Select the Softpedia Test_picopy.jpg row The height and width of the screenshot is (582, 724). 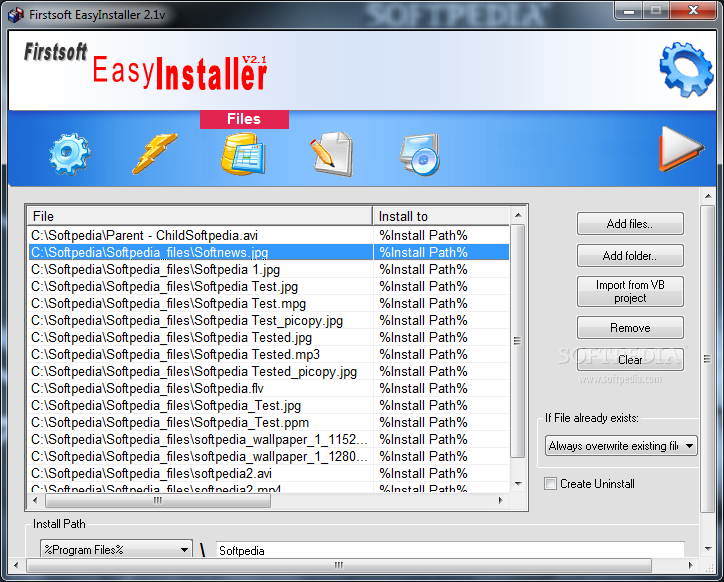pyautogui.click(x=269, y=321)
